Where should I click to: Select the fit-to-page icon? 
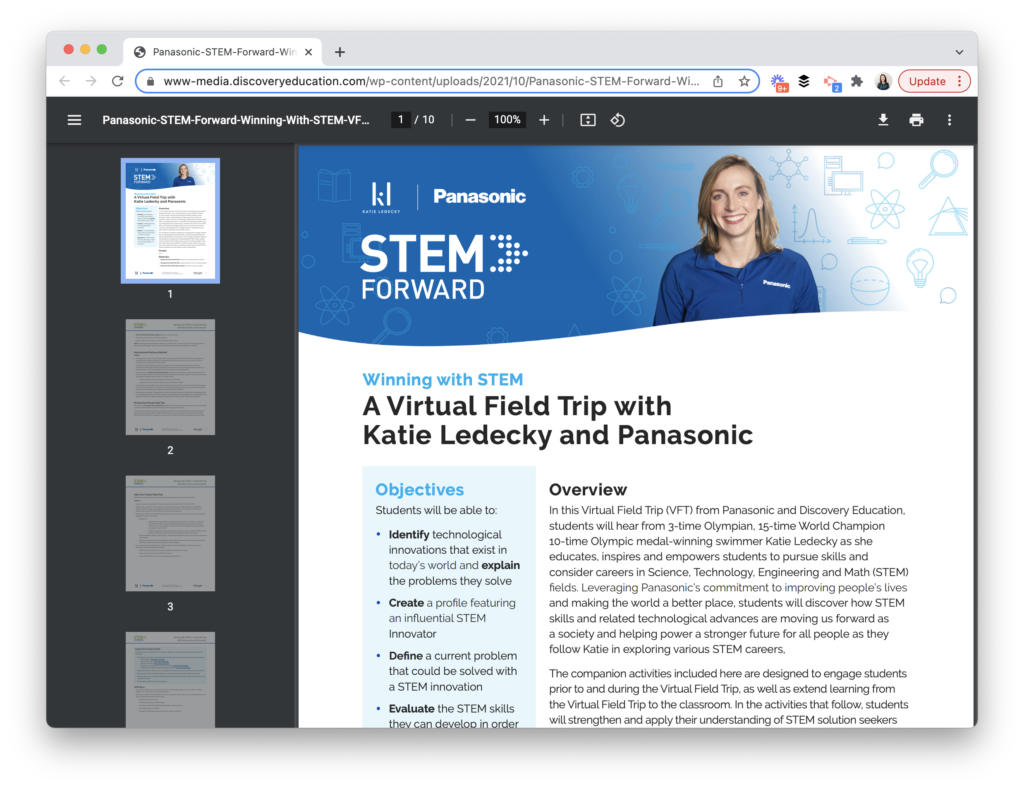[588, 119]
